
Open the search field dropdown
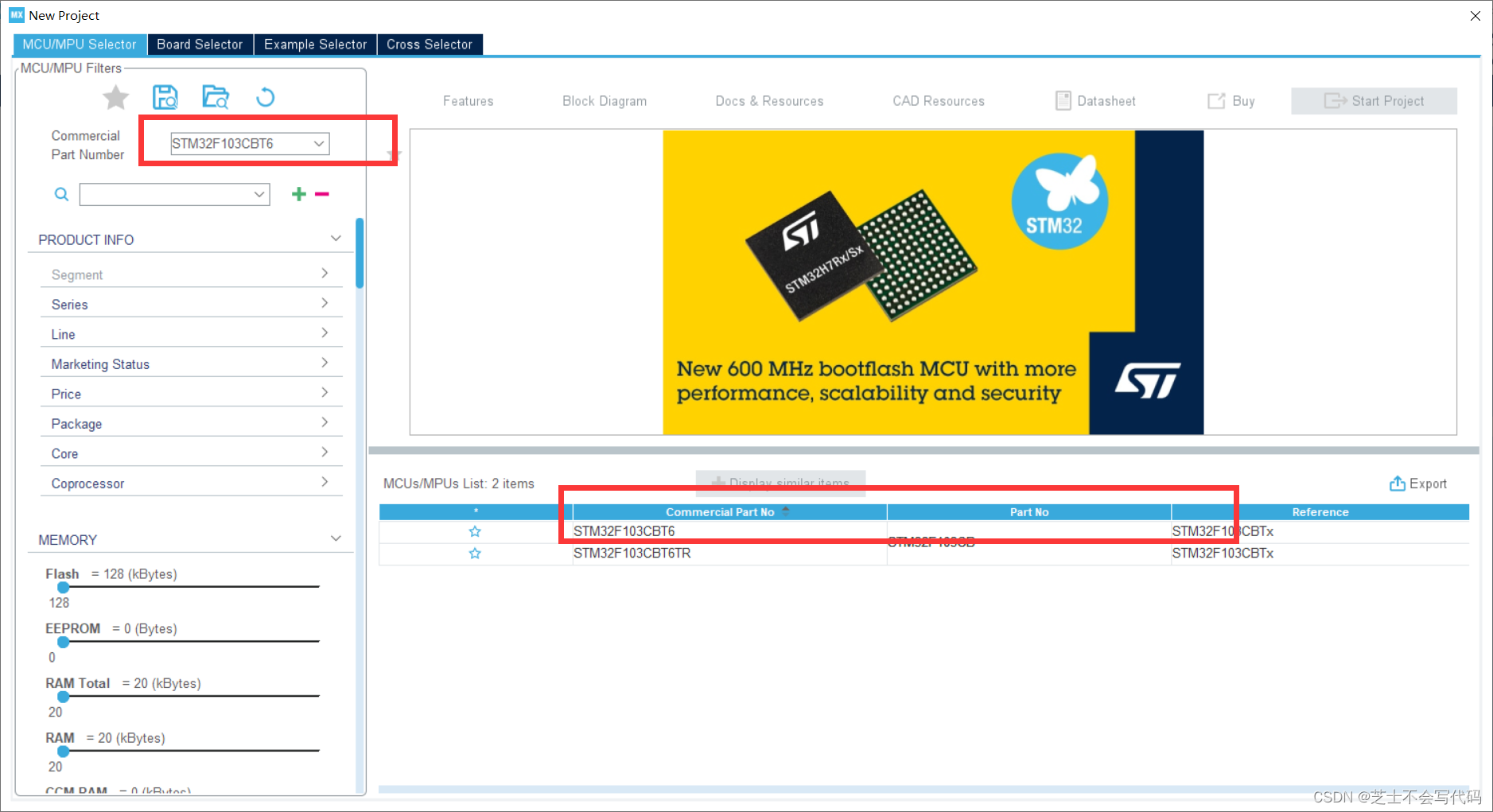point(259,194)
